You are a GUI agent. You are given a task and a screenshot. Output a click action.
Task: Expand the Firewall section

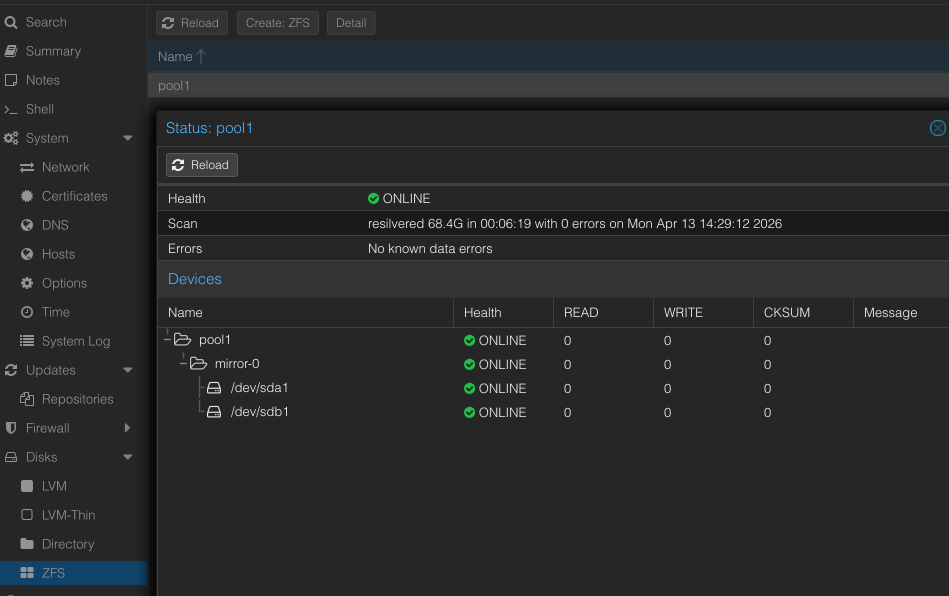(x=128, y=427)
